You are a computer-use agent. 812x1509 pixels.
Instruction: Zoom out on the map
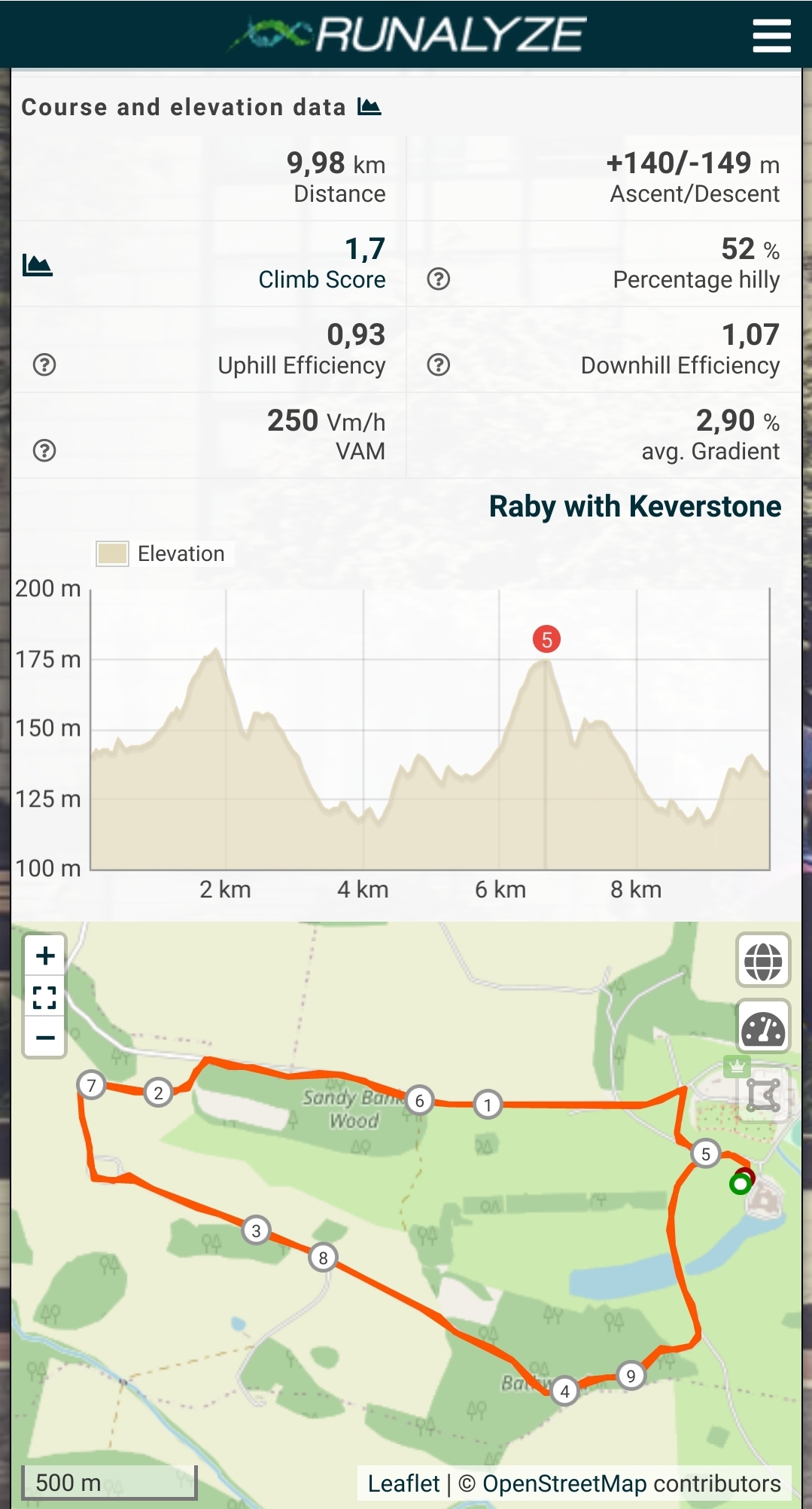click(x=45, y=1038)
